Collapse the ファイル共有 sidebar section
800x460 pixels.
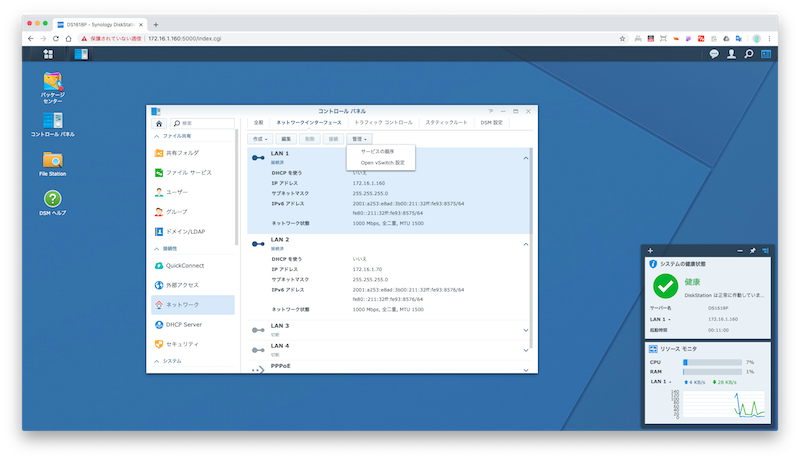(157, 136)
